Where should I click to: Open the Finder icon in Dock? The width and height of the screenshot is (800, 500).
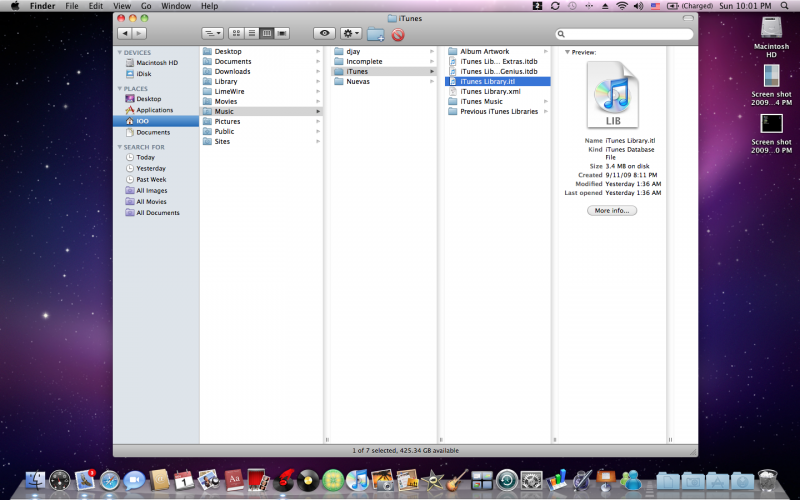coord(35,480)
